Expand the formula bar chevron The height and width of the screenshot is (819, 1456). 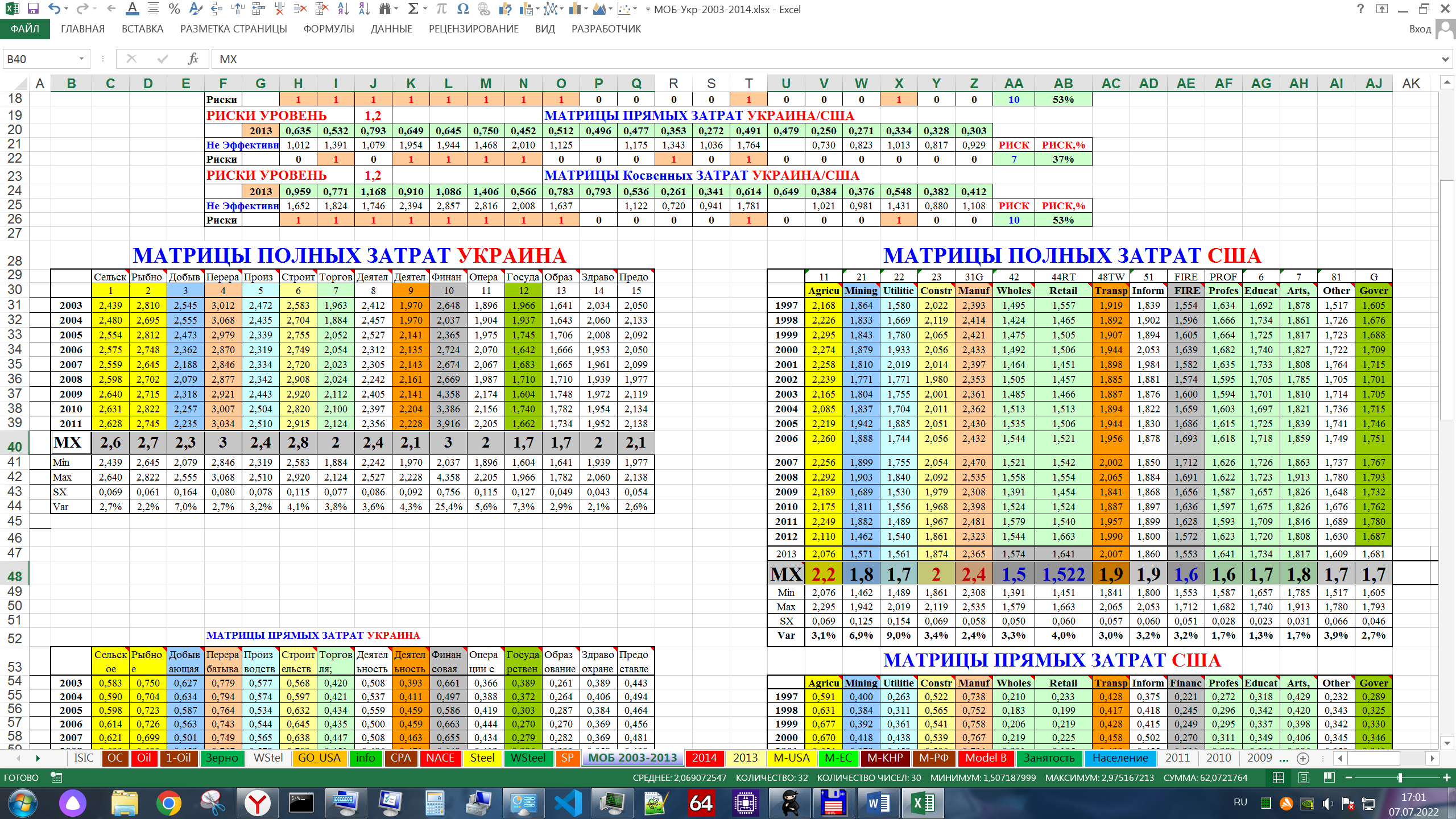point(1445,59)
